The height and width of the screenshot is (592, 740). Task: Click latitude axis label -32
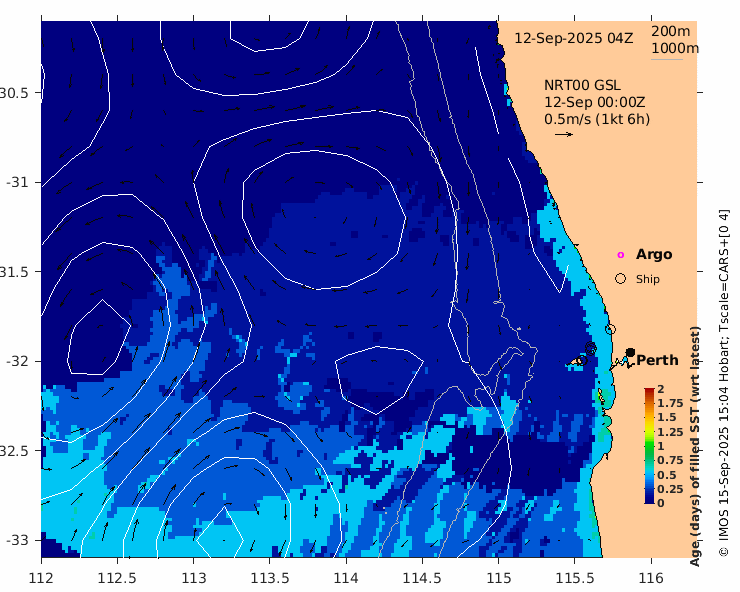(17, 361)
